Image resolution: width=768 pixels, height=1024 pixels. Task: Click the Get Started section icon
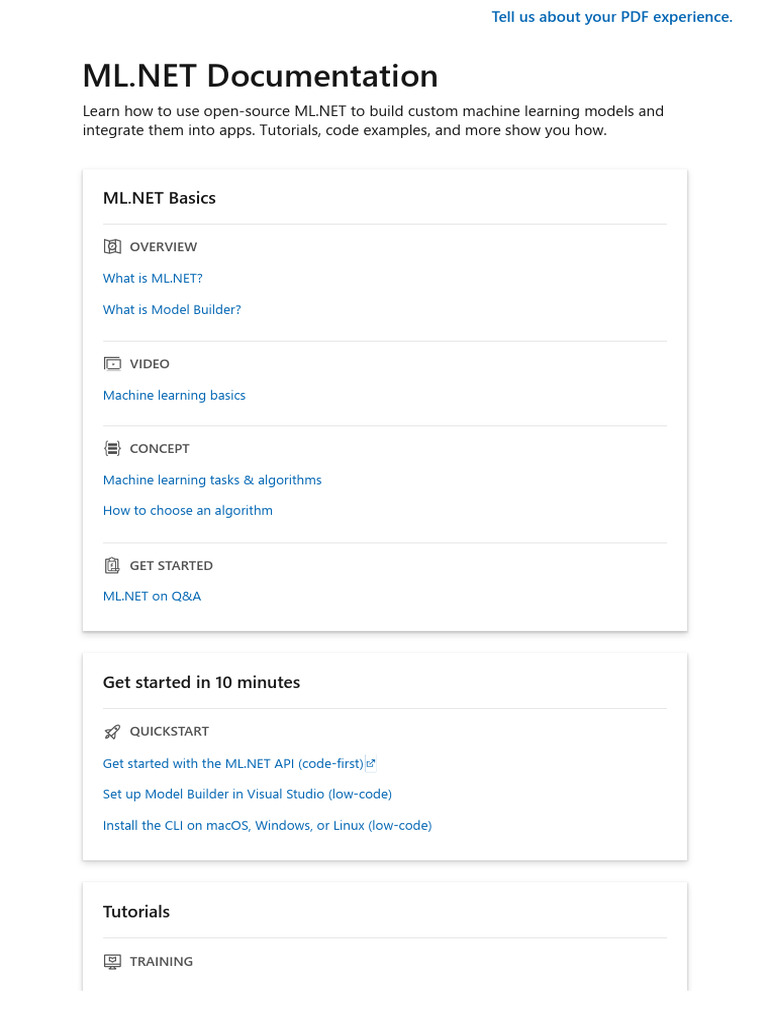point(112,566)
